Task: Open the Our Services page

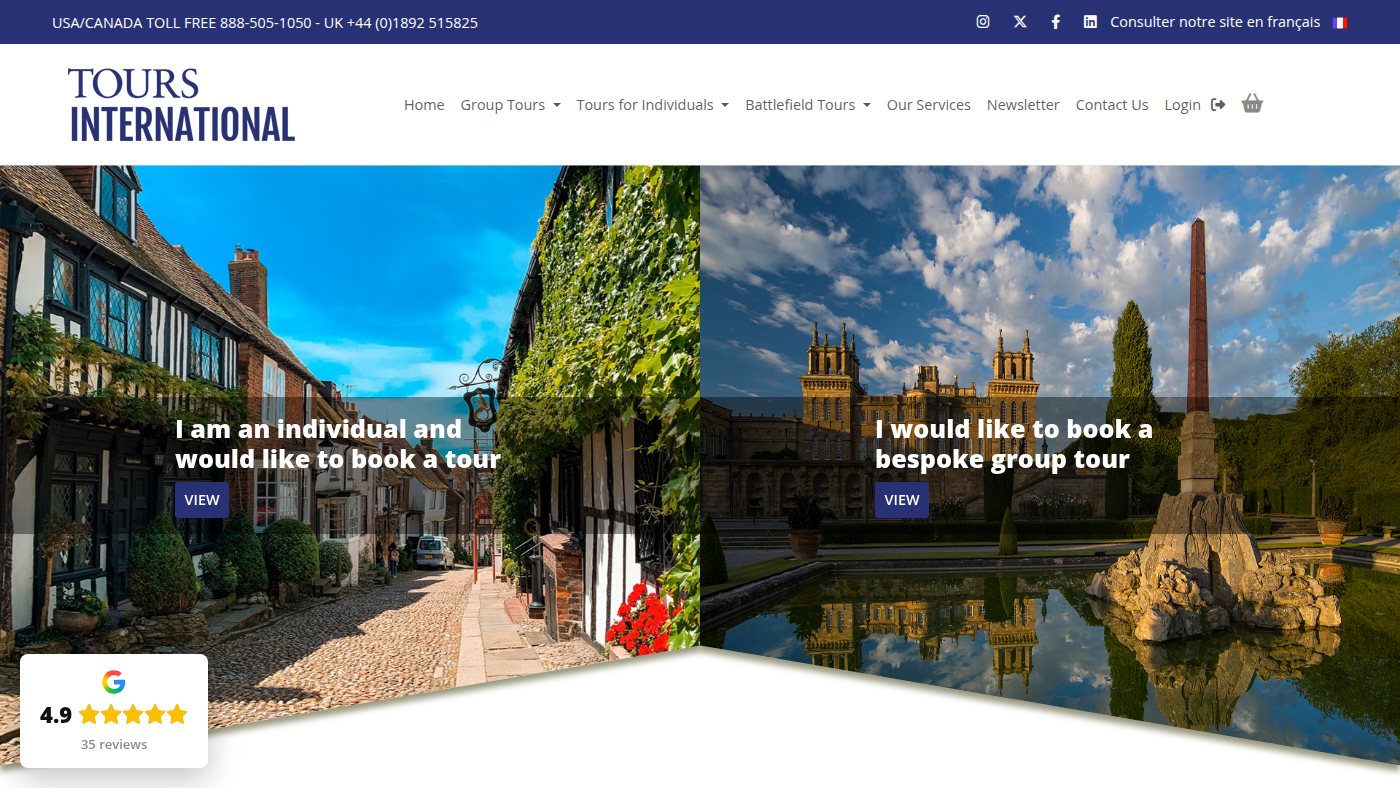Action: [929, 105]
